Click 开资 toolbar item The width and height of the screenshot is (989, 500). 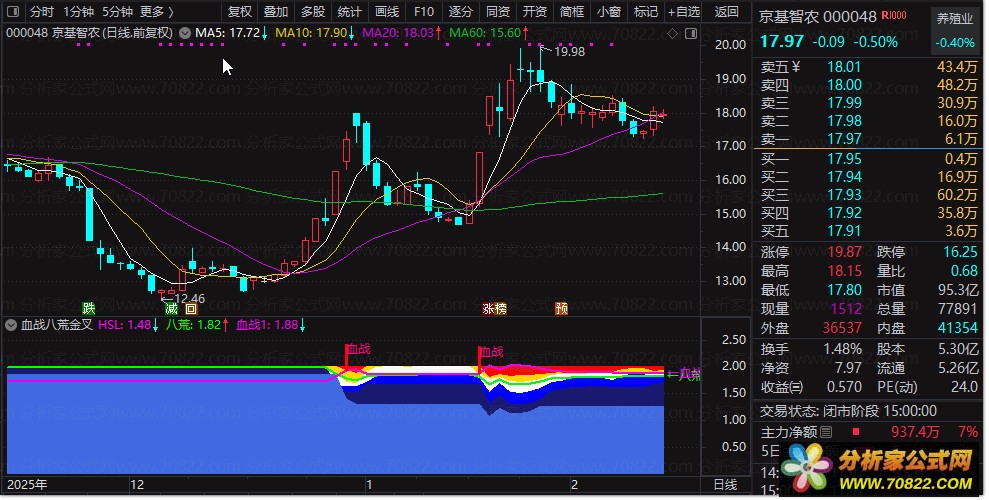click(535, 11)
